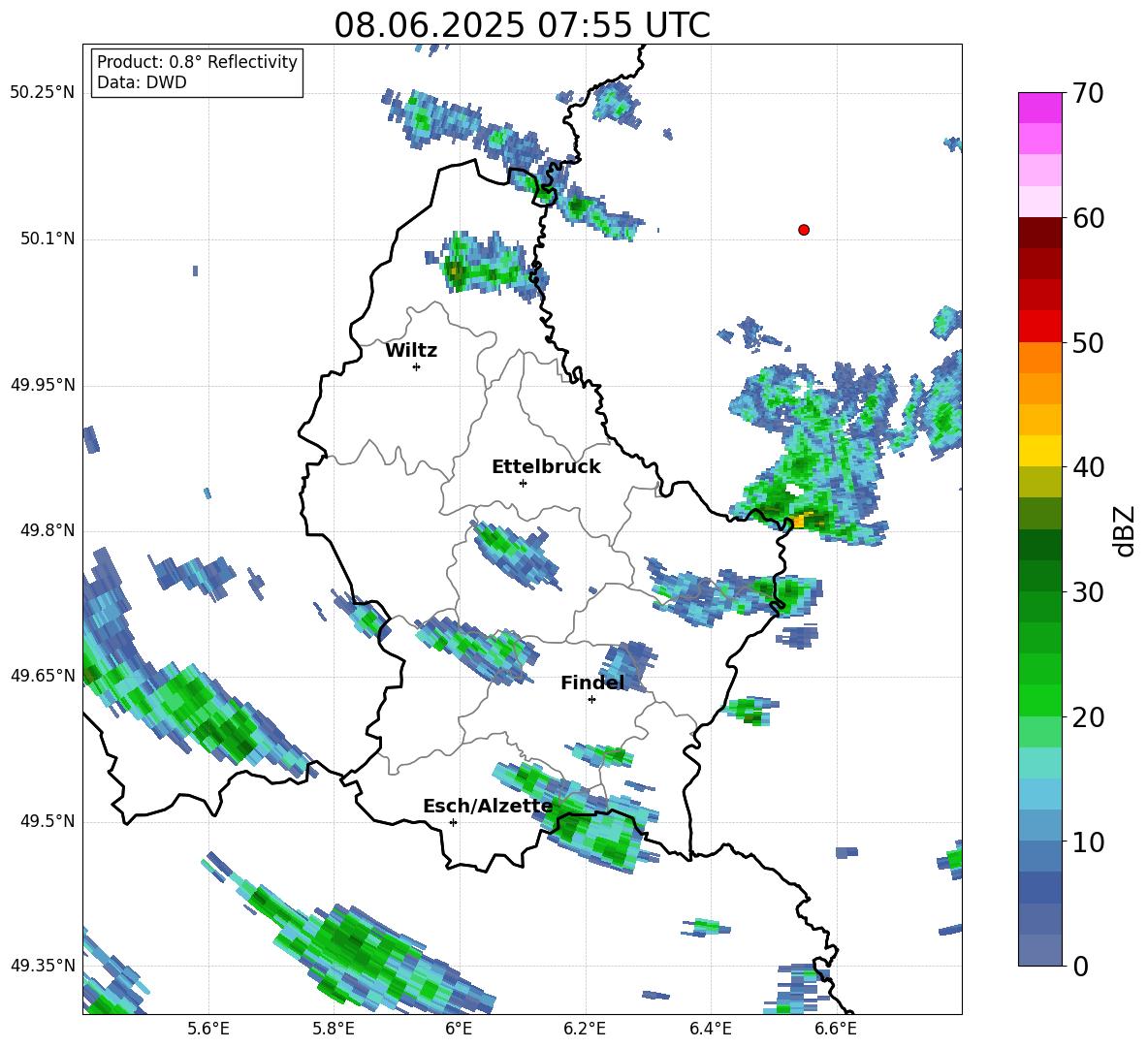1148x1048 pixels.
Task: Click the cross marker below Esch/Alzette
Action: (x=453, y=822)
